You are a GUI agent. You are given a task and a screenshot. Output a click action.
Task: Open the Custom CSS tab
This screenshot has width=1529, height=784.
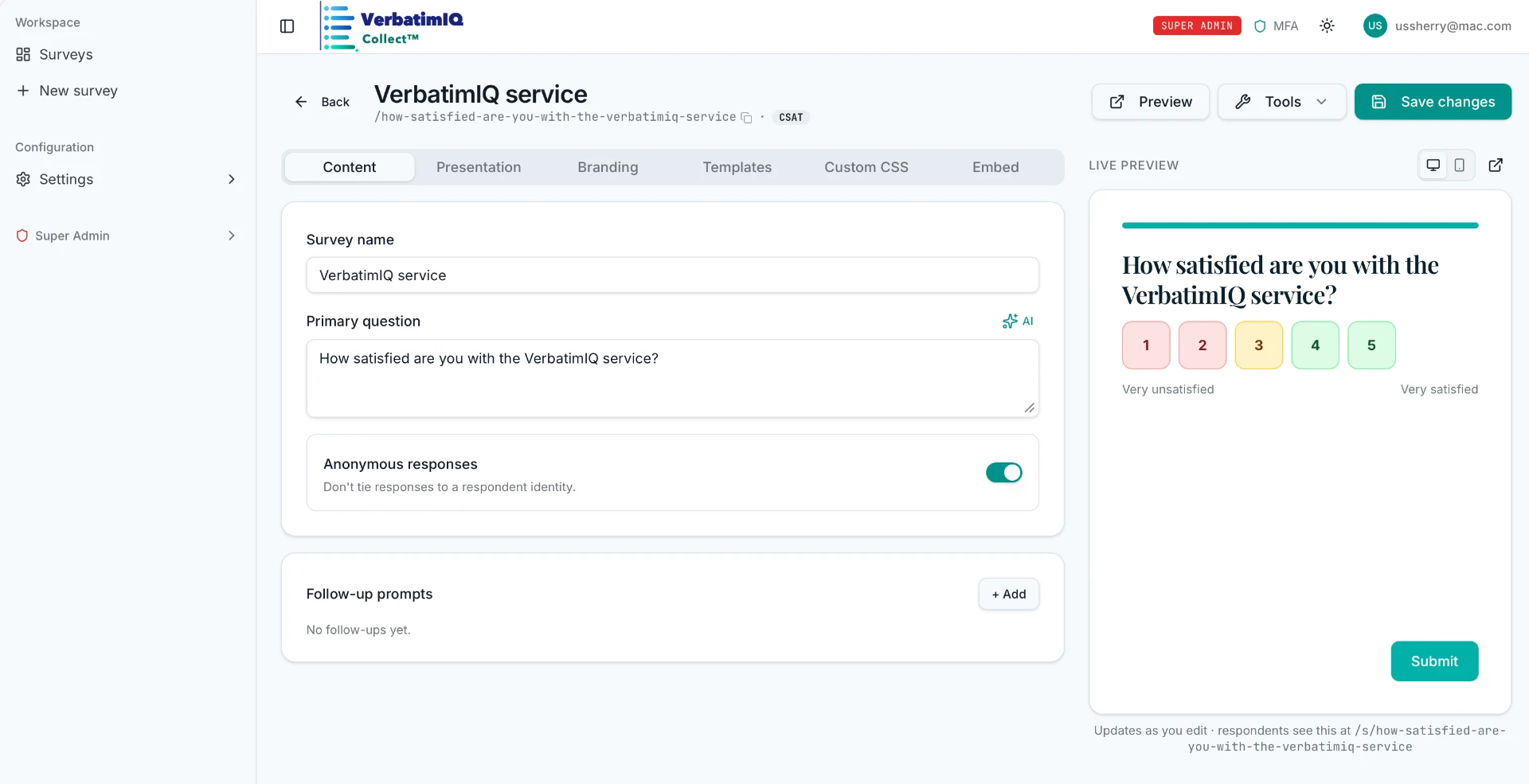[866, 167]
